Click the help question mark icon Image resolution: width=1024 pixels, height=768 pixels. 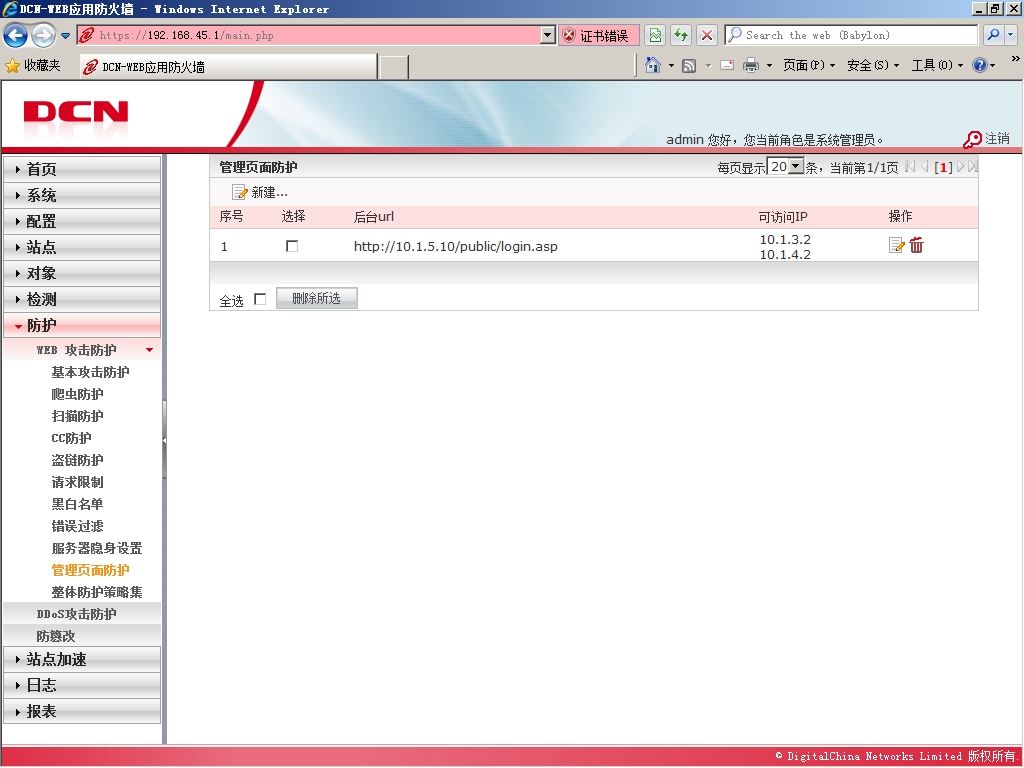coord(979,65)
